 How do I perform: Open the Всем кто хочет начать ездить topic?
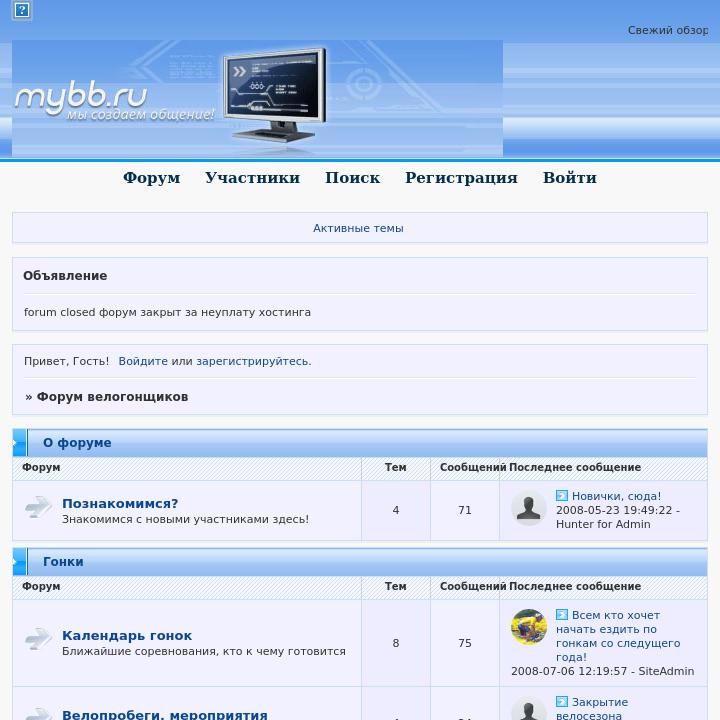click(618, 636)
